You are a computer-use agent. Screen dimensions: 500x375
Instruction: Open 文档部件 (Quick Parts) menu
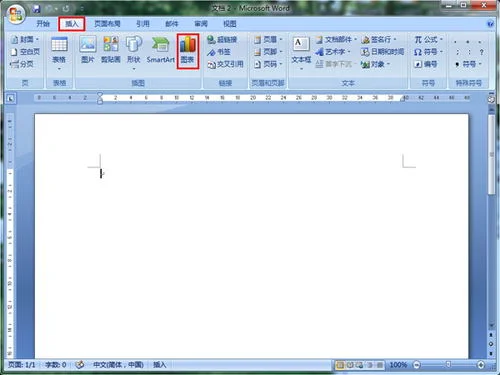(336, 39)
